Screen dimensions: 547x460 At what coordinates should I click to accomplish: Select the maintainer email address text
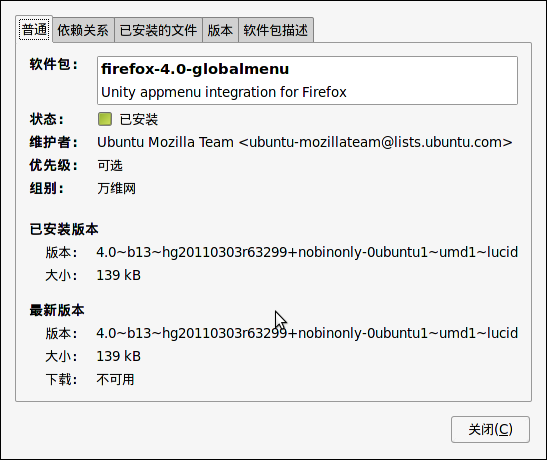(376, 142)
